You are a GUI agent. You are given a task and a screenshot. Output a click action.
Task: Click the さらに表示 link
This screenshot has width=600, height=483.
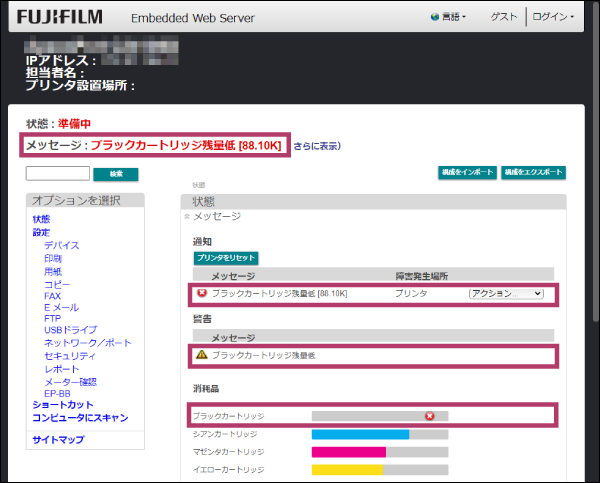coord(317,146)
